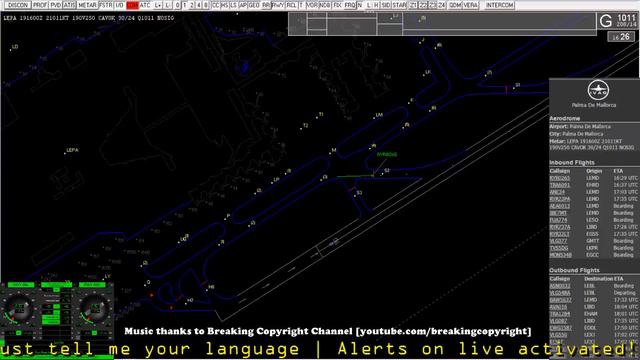Click the H6 holding point label
640x360 pixels.
(211, 287)
